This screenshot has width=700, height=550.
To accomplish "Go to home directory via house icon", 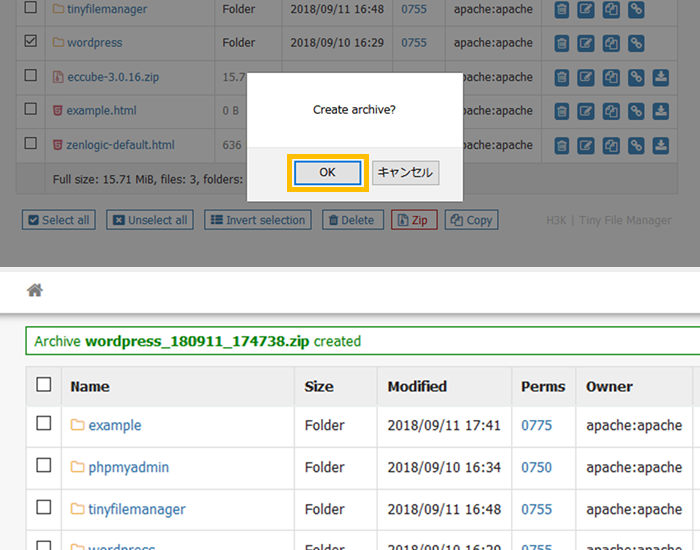I will [x=35, y=290].
